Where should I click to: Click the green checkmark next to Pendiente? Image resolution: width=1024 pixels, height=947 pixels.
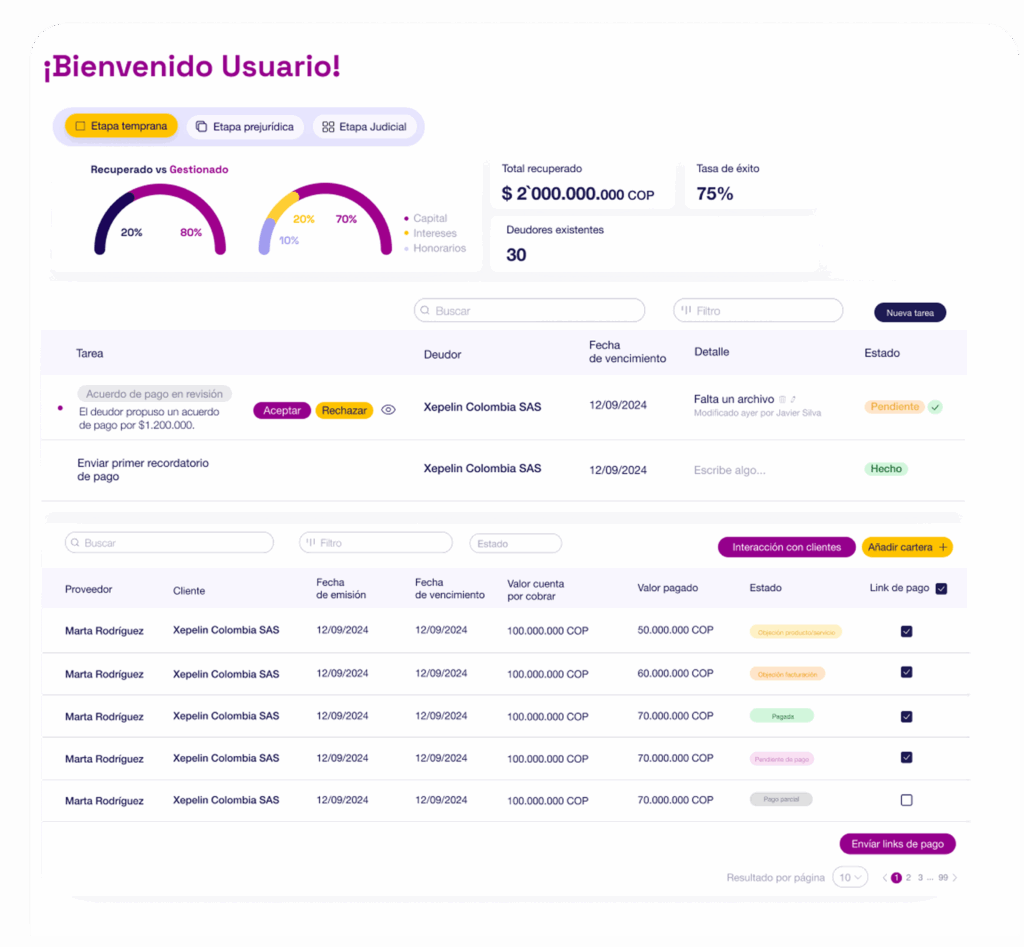click(x=935, y=407)
